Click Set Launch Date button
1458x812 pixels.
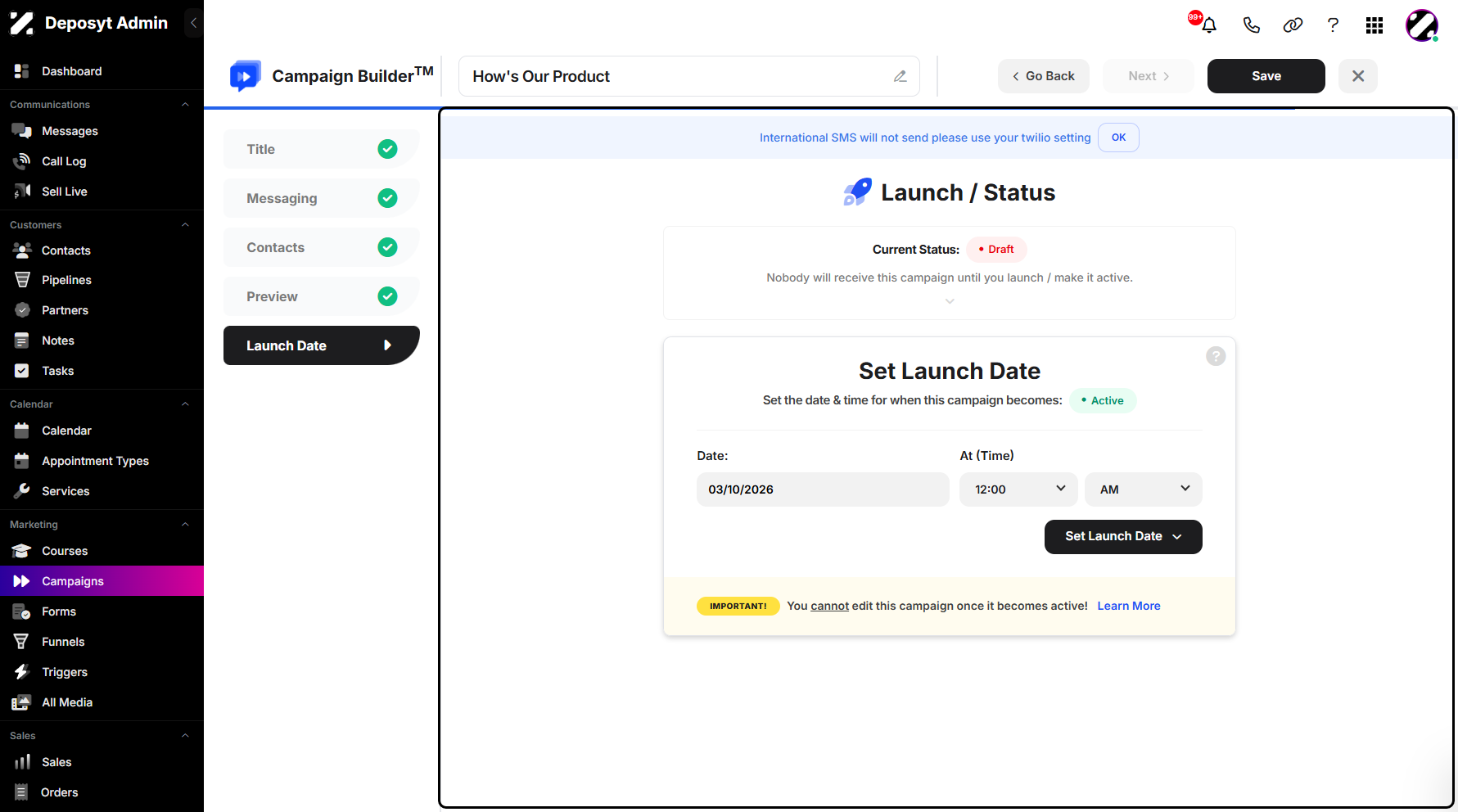pos(1123,537)
